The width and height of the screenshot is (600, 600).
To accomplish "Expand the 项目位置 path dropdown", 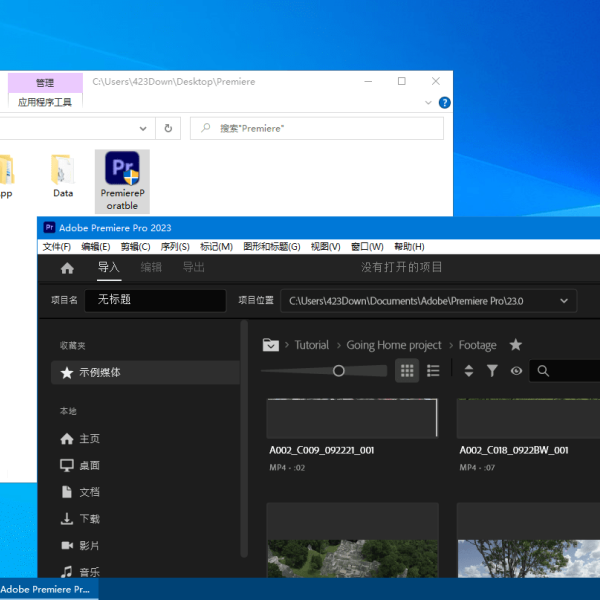I will pyautogui.click(x=564, y=301).
